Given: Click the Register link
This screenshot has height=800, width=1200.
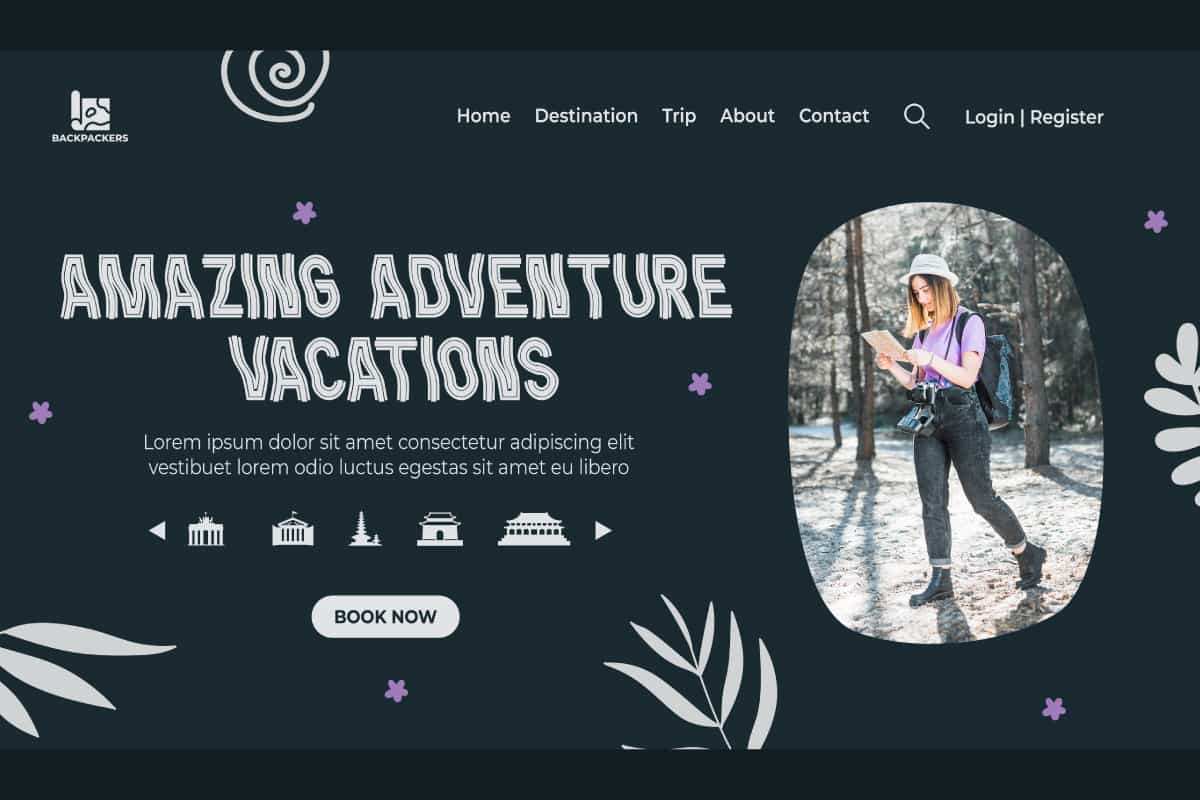Looking at the screenshot, I should 1067,117.
